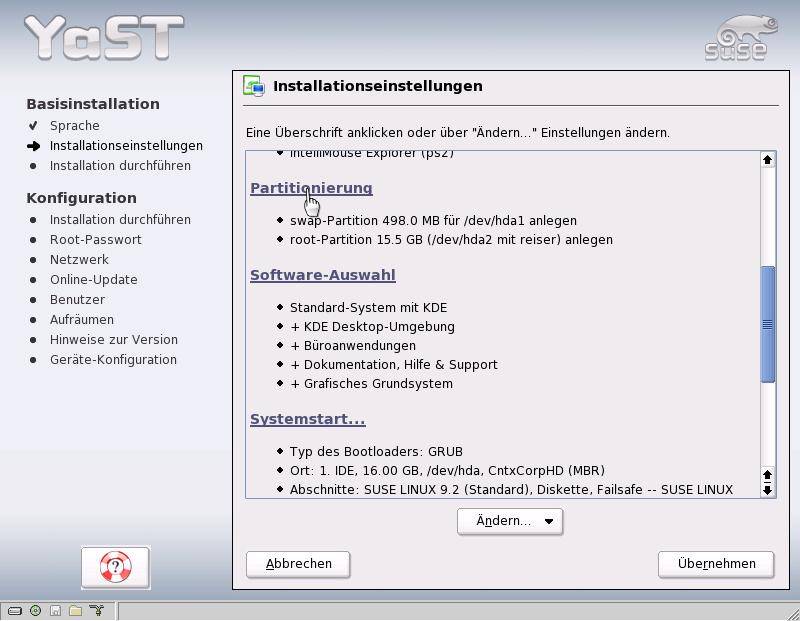This screenshot has height=621, width=800.
Task: Click the Abschnitte: SUSE LINUX 9.2 entry
Action: 511,490
